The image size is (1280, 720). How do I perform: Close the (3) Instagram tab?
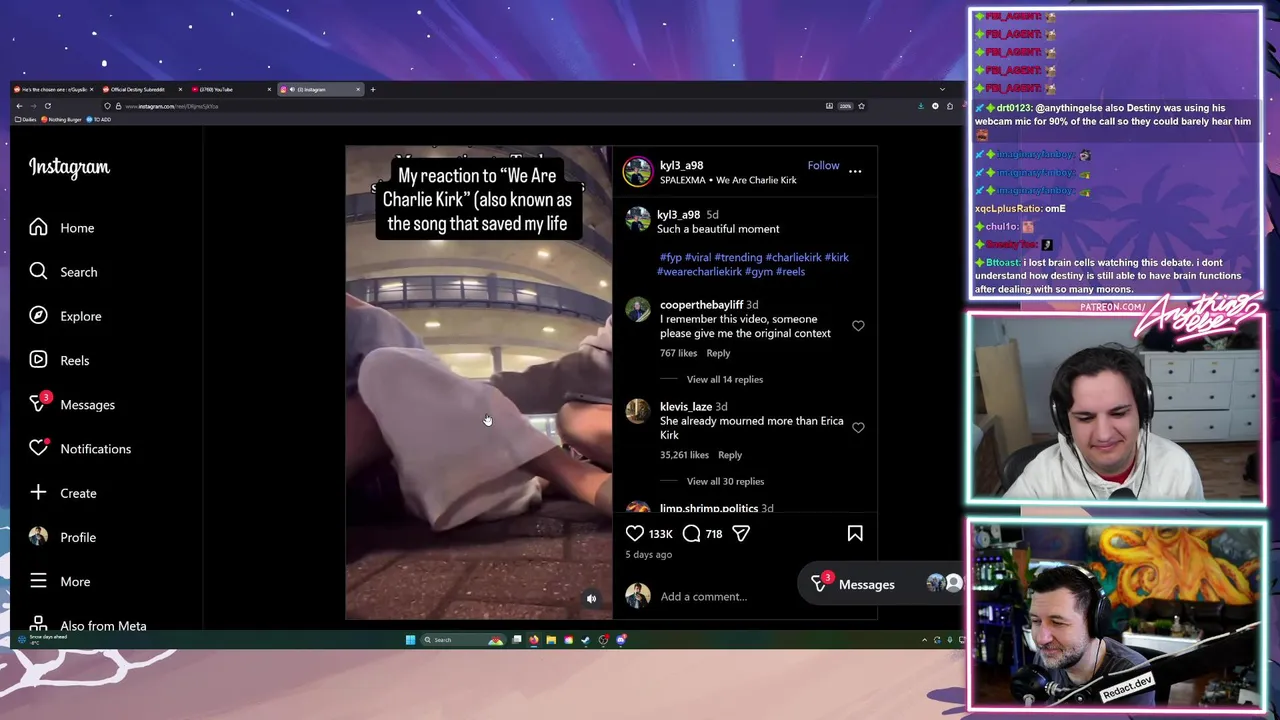(358, 89)
